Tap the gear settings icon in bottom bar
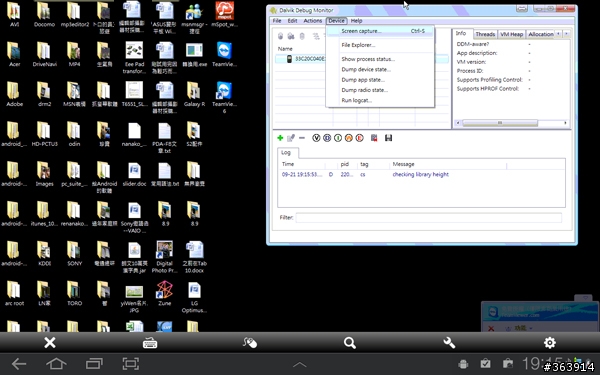 tap(550, 342)
